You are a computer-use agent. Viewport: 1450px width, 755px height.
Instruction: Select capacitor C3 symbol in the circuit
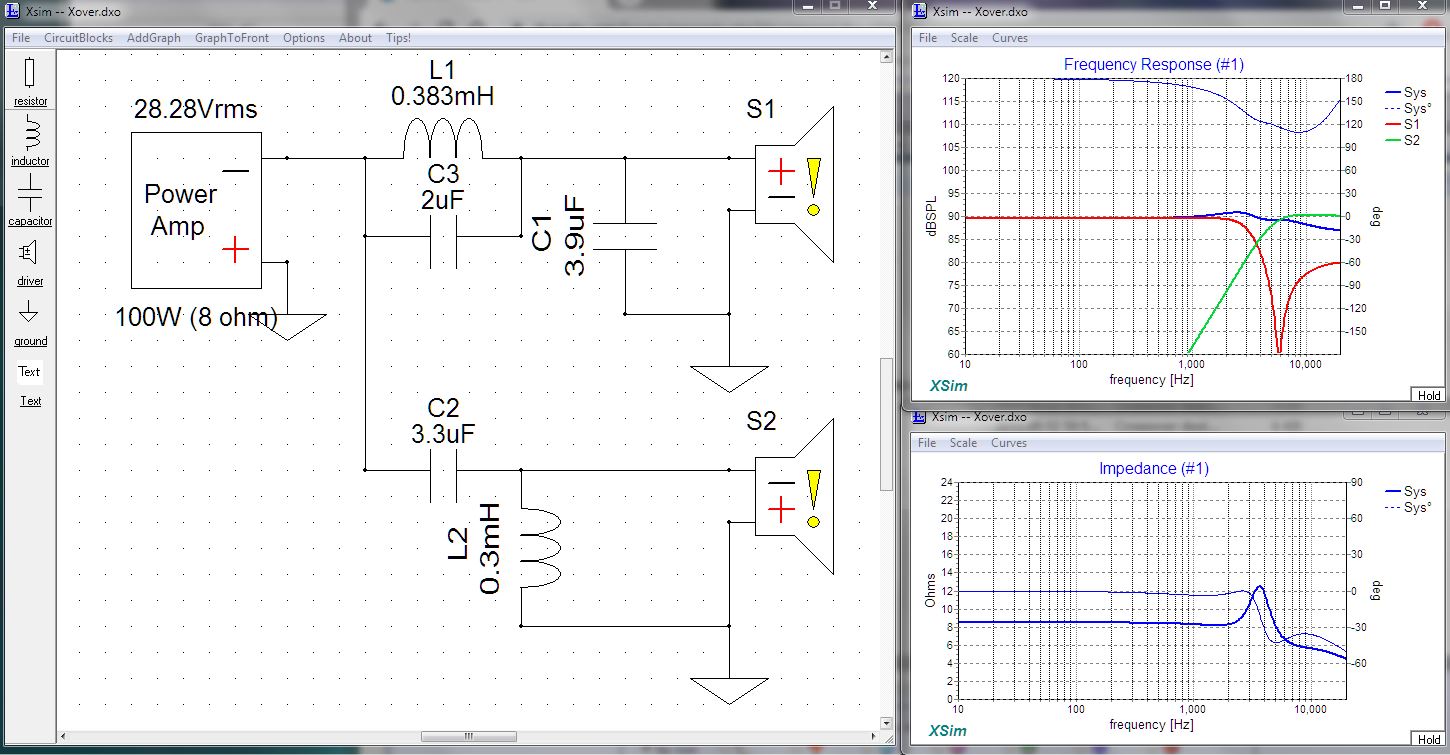pyautogui.click(x=442, y=236)
